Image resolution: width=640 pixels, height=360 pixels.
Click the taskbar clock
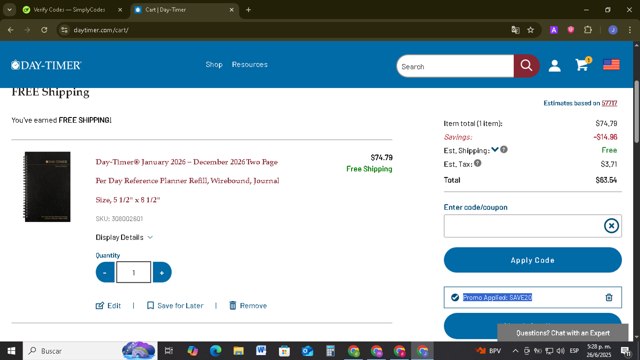599,351
